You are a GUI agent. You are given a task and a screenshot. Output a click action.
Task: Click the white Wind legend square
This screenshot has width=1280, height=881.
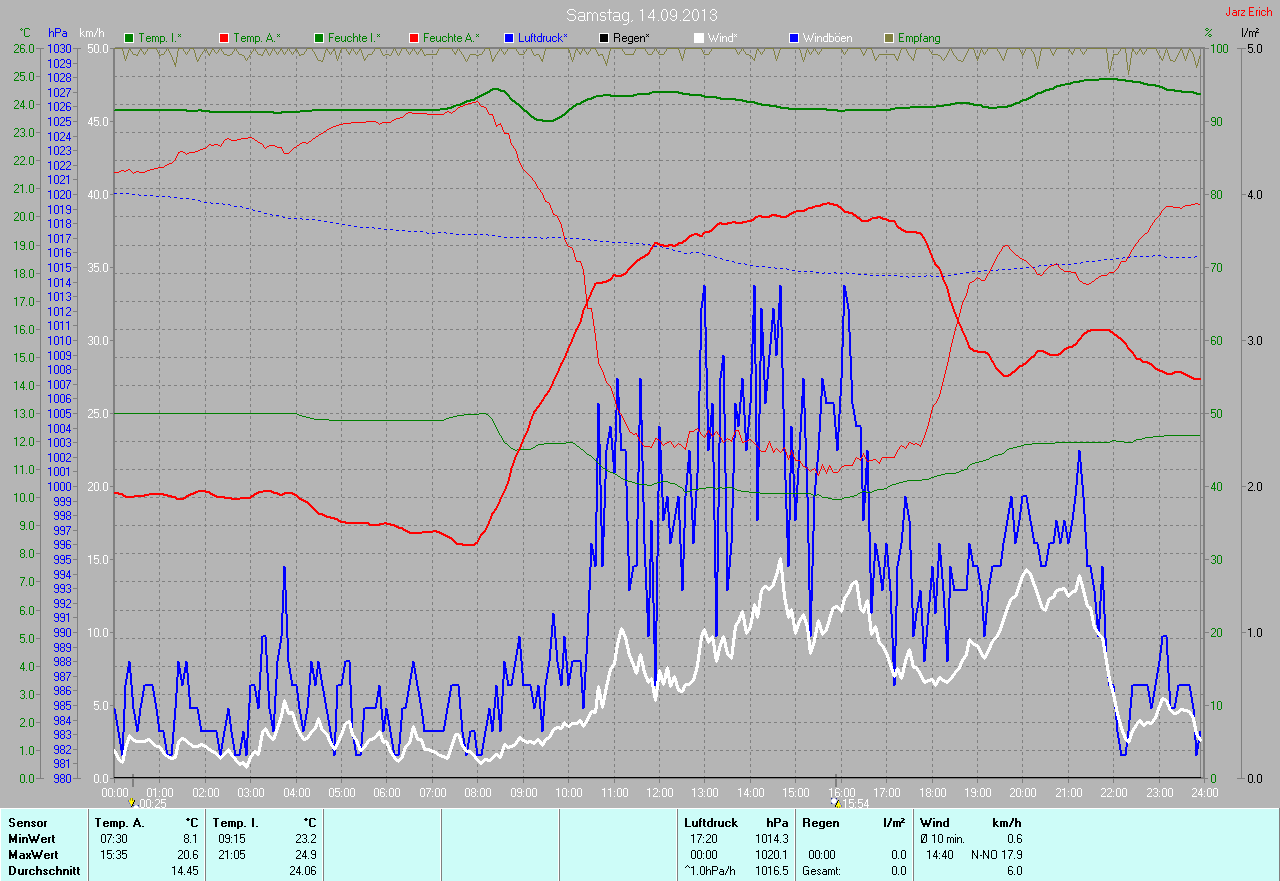[x=698, y=38]
